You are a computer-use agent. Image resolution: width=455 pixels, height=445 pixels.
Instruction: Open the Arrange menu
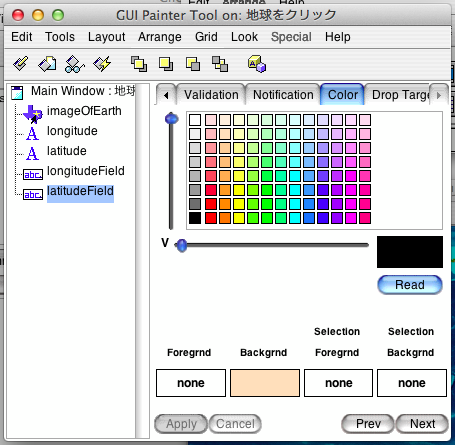click(x=160, y=37)
